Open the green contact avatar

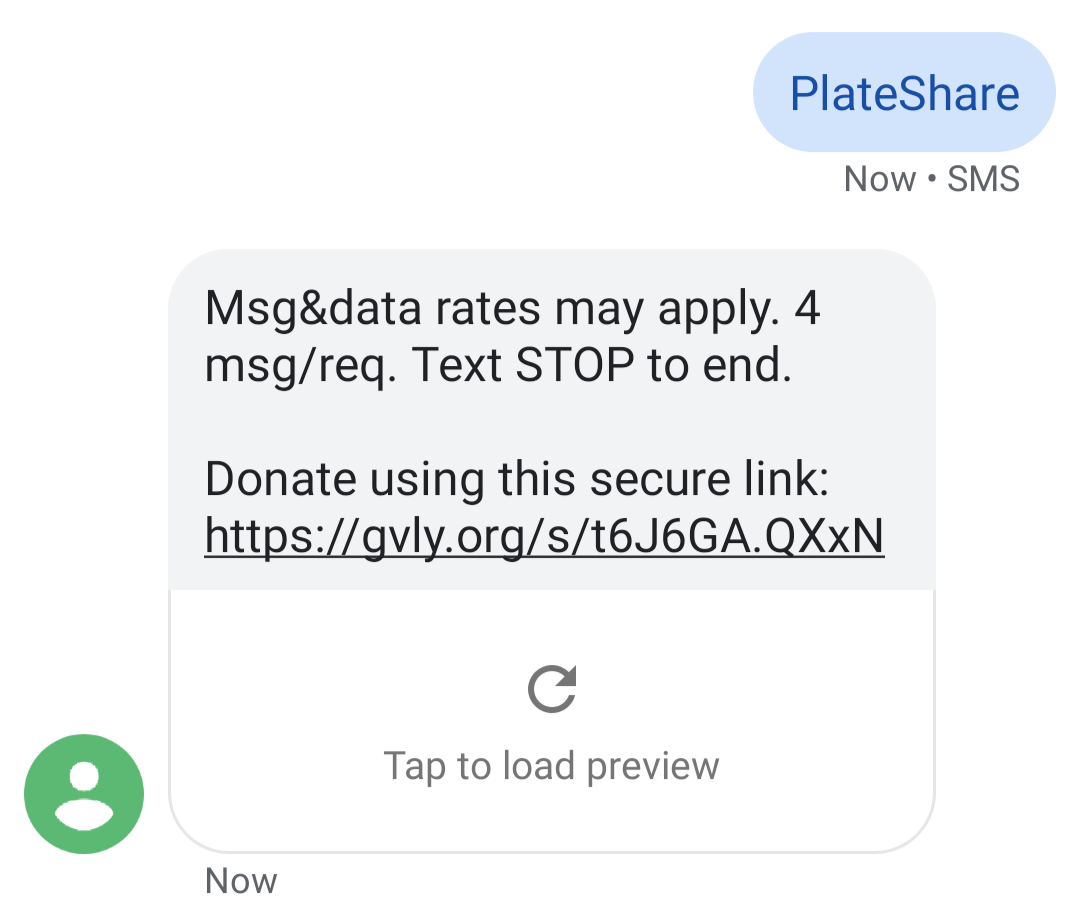tap(84, 793)
